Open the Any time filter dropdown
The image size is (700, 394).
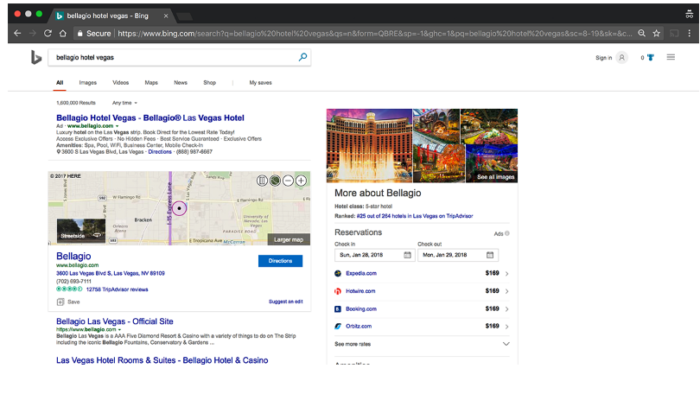pos(125,103)
